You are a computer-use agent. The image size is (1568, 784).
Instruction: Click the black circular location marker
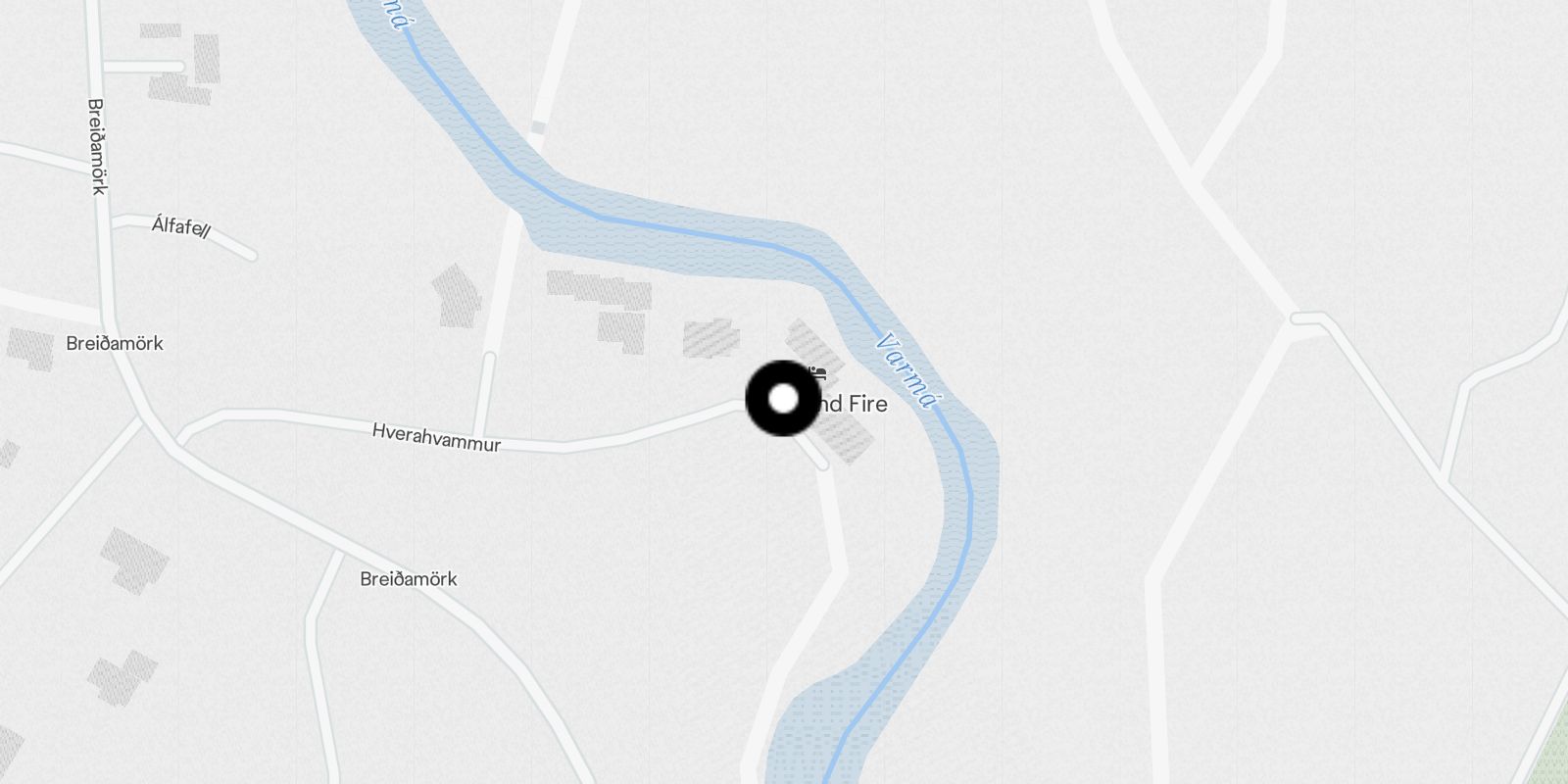pyautogui.click(x=783, y=399)
